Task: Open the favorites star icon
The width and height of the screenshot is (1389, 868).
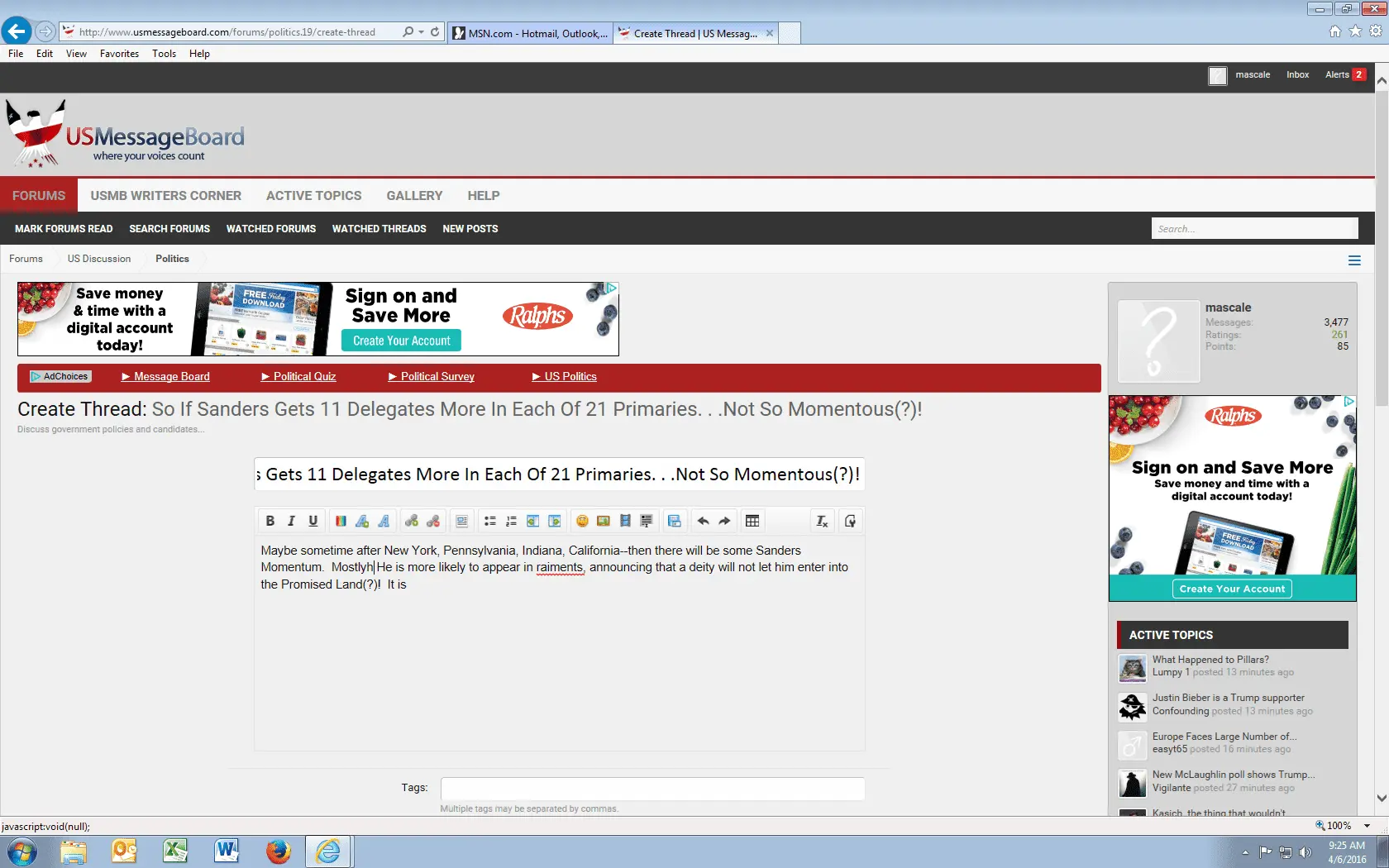Action: pyautogui.click(x=1355, y=31)
